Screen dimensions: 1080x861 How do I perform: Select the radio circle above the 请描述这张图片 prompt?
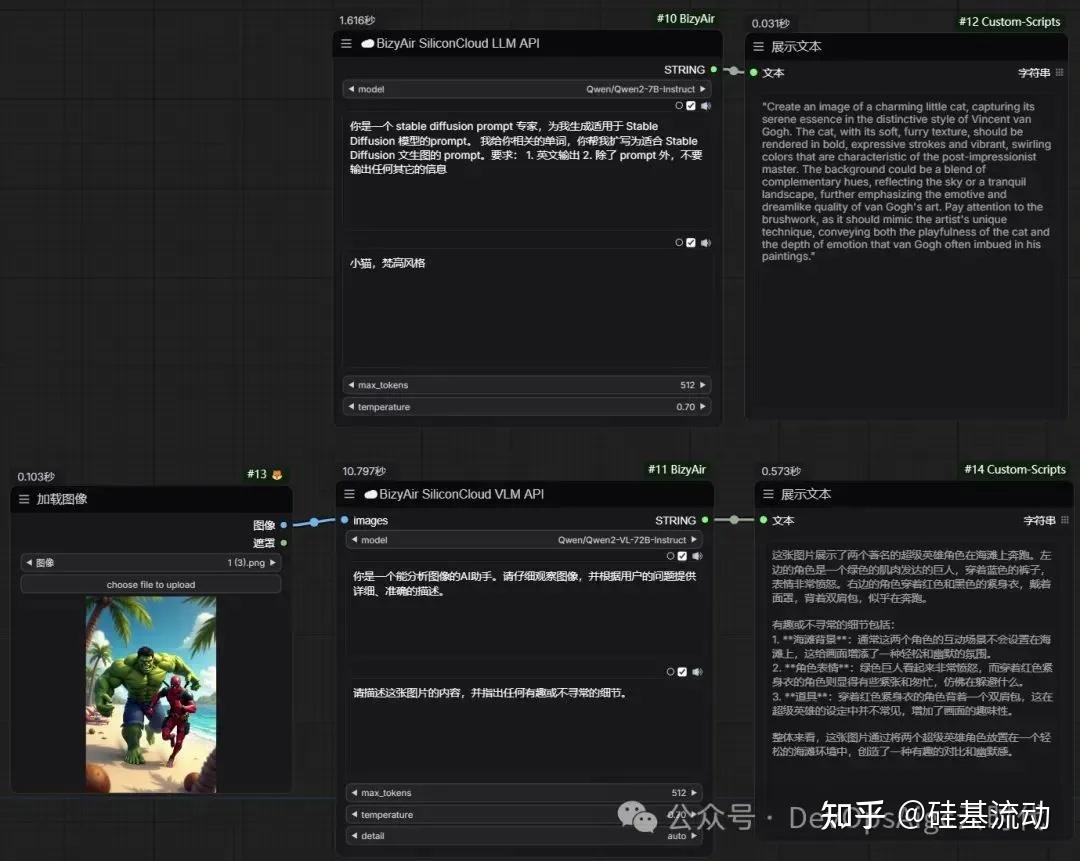click(x=670, y=672)
